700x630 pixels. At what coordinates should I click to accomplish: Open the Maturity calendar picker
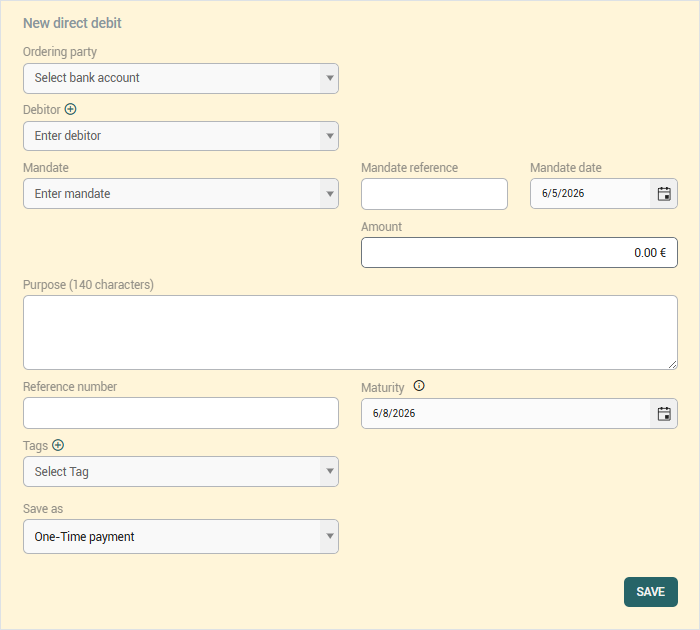pos(664,413)
